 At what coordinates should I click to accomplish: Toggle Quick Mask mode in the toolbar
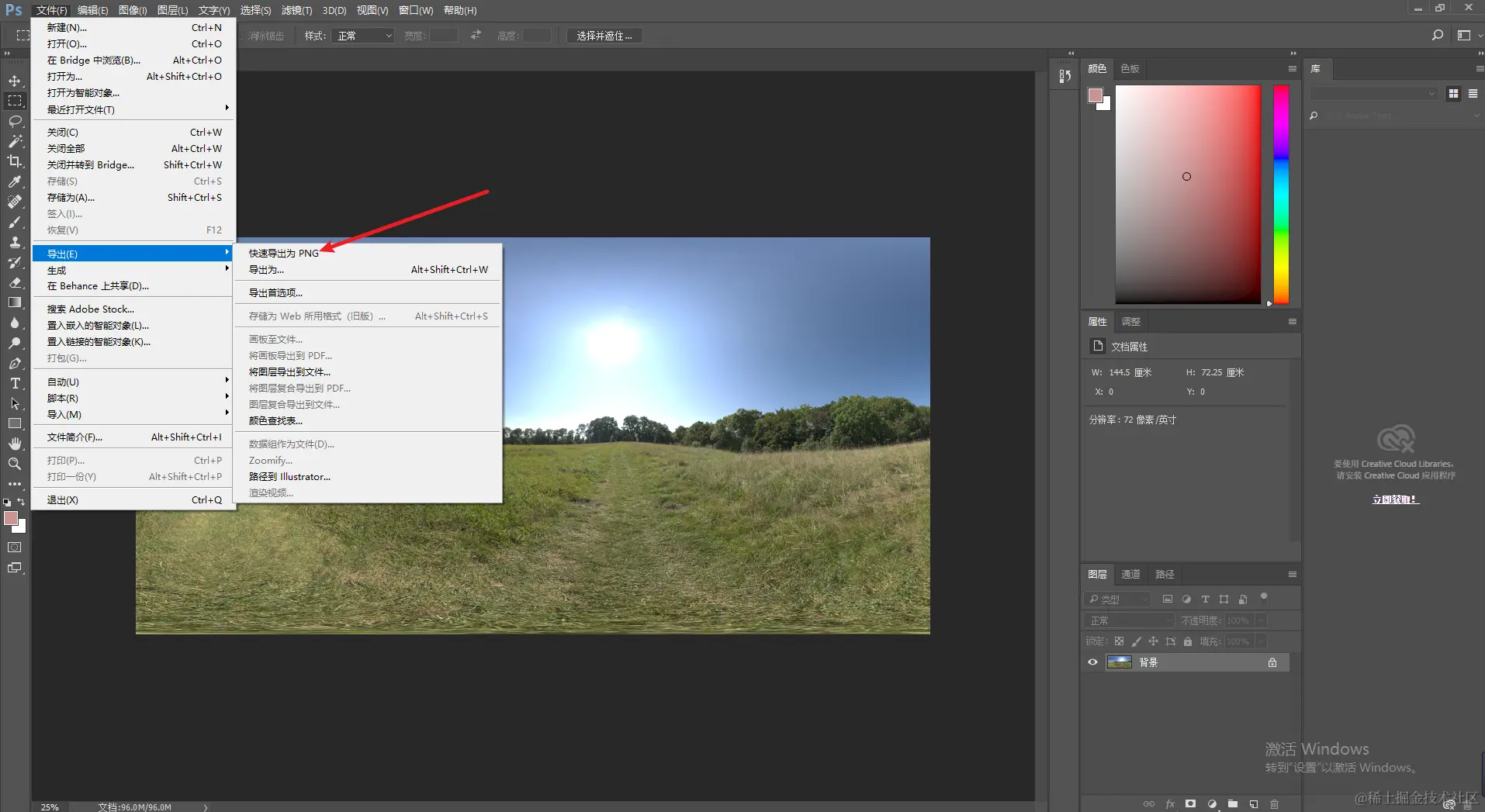tap(15, 548)
